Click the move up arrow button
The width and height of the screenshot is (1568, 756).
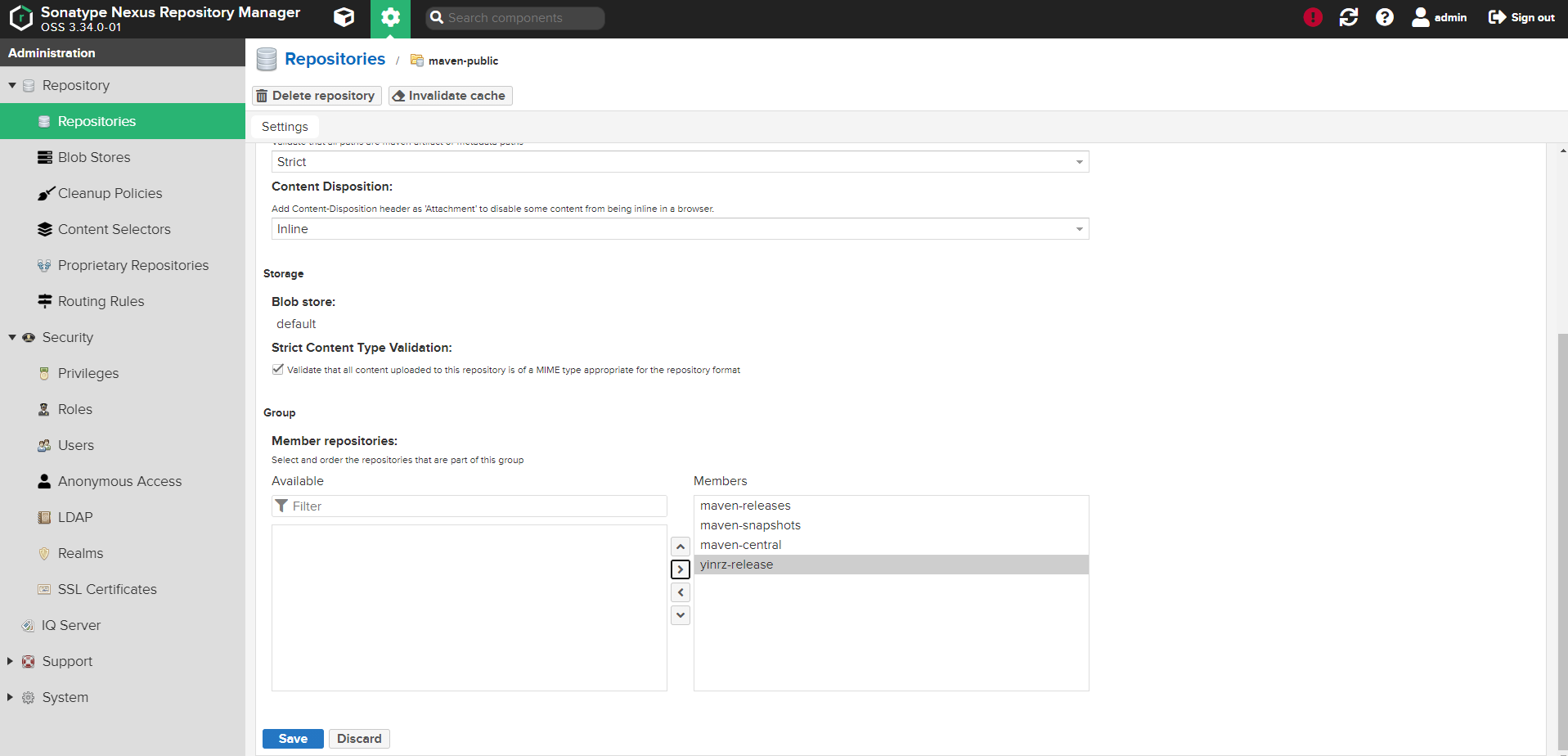pyautogui.click(x=681, y=547)
